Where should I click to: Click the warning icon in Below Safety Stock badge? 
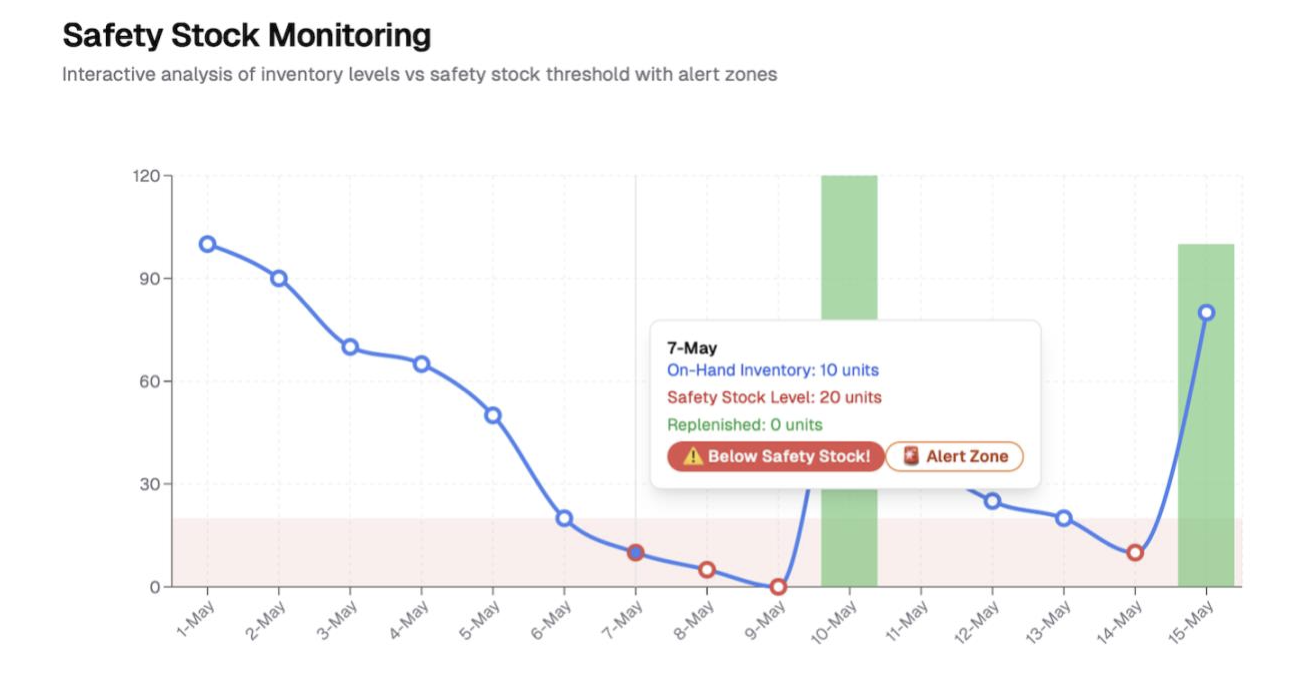point(693,457)
